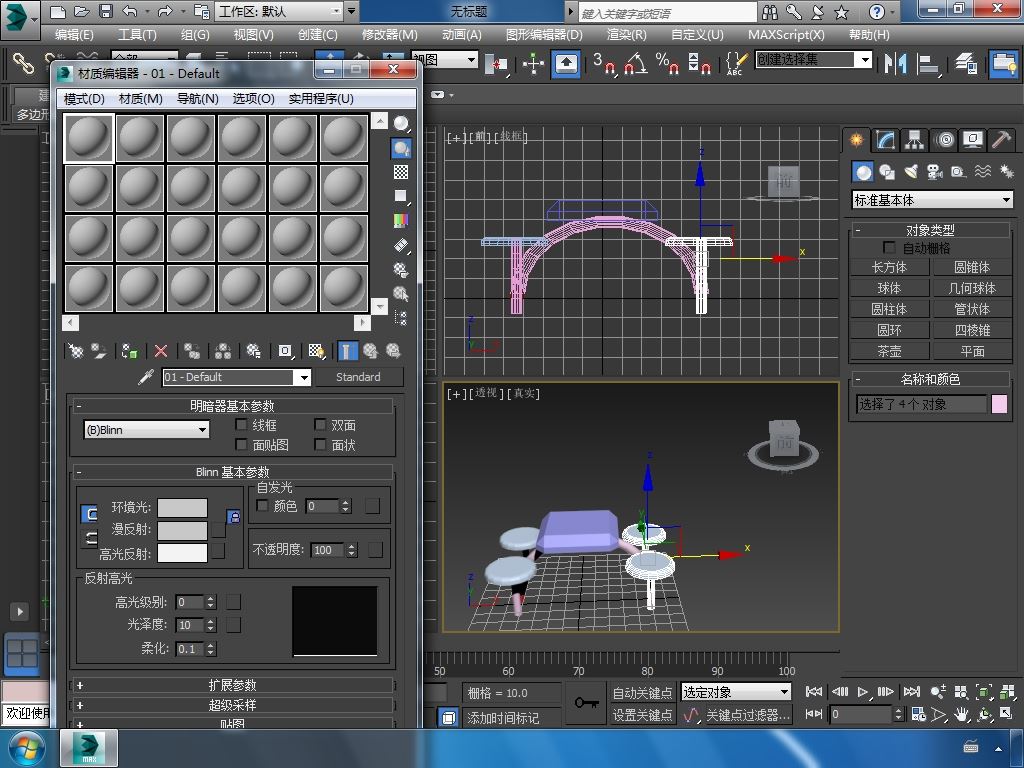
Task: Expand the 超级采样 rollout
Action: [232, 705]
